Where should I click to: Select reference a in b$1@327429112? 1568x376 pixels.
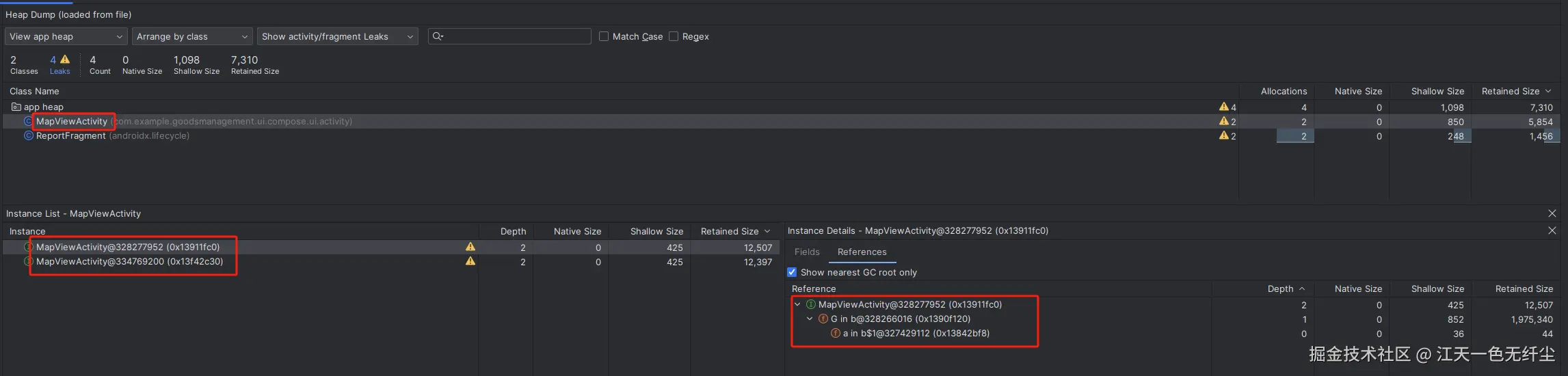click(916, 333)
